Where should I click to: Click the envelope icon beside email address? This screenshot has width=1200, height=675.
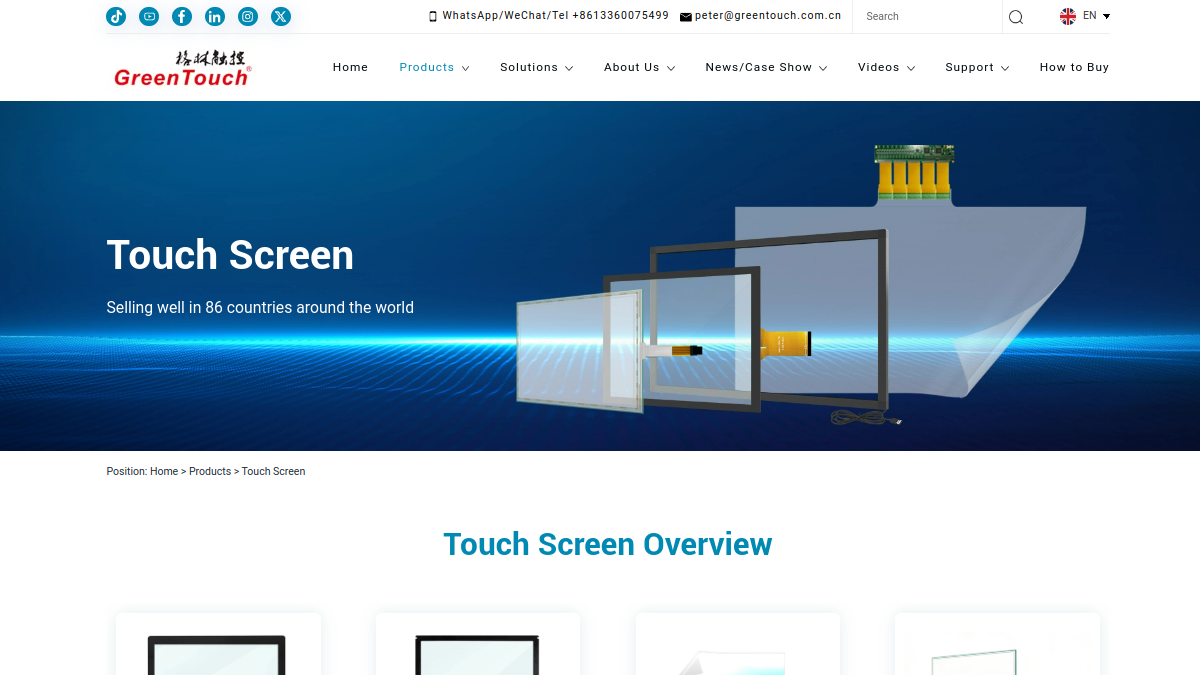(x=686, y=17)
